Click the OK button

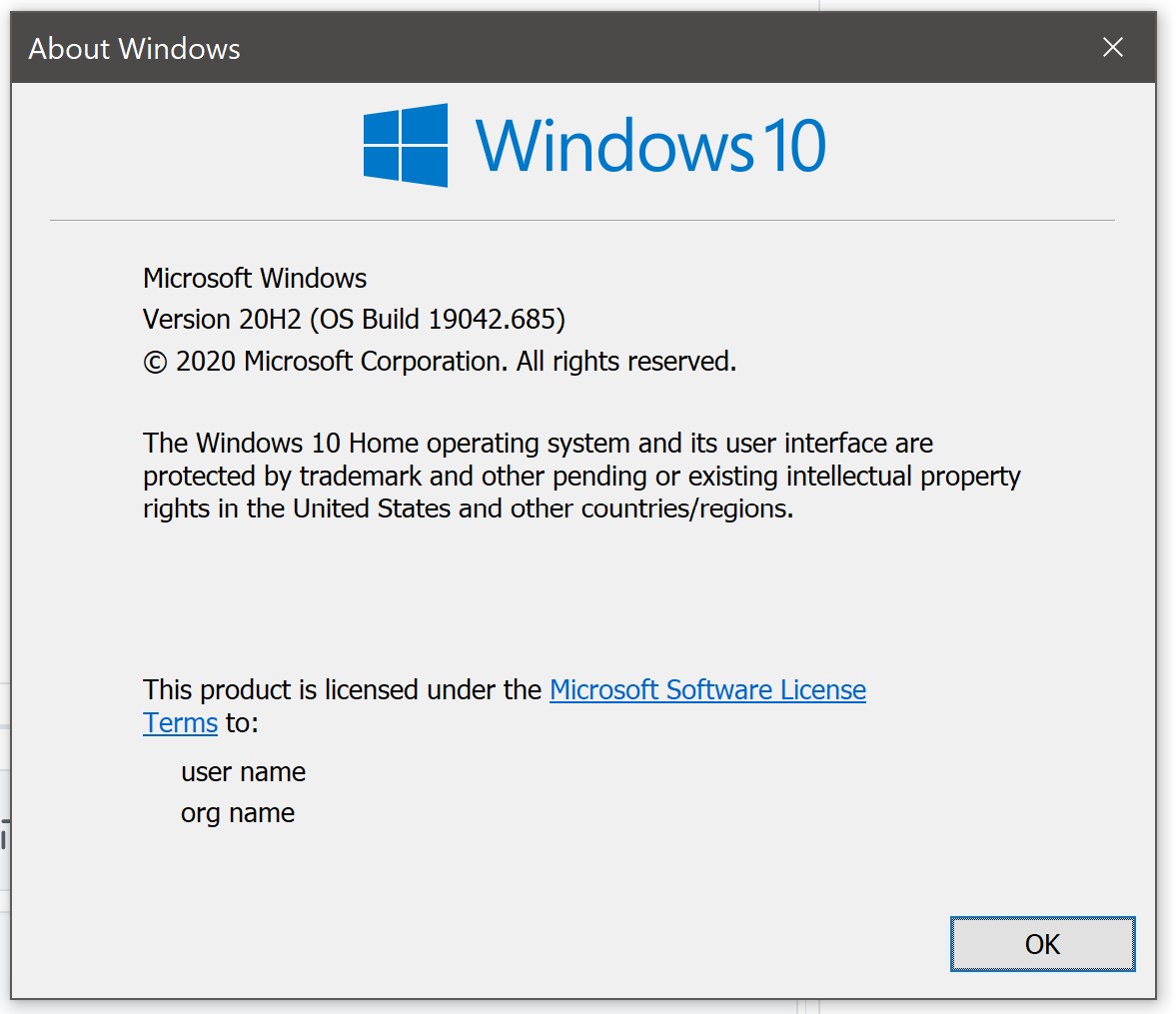(x=1042, y=944)
